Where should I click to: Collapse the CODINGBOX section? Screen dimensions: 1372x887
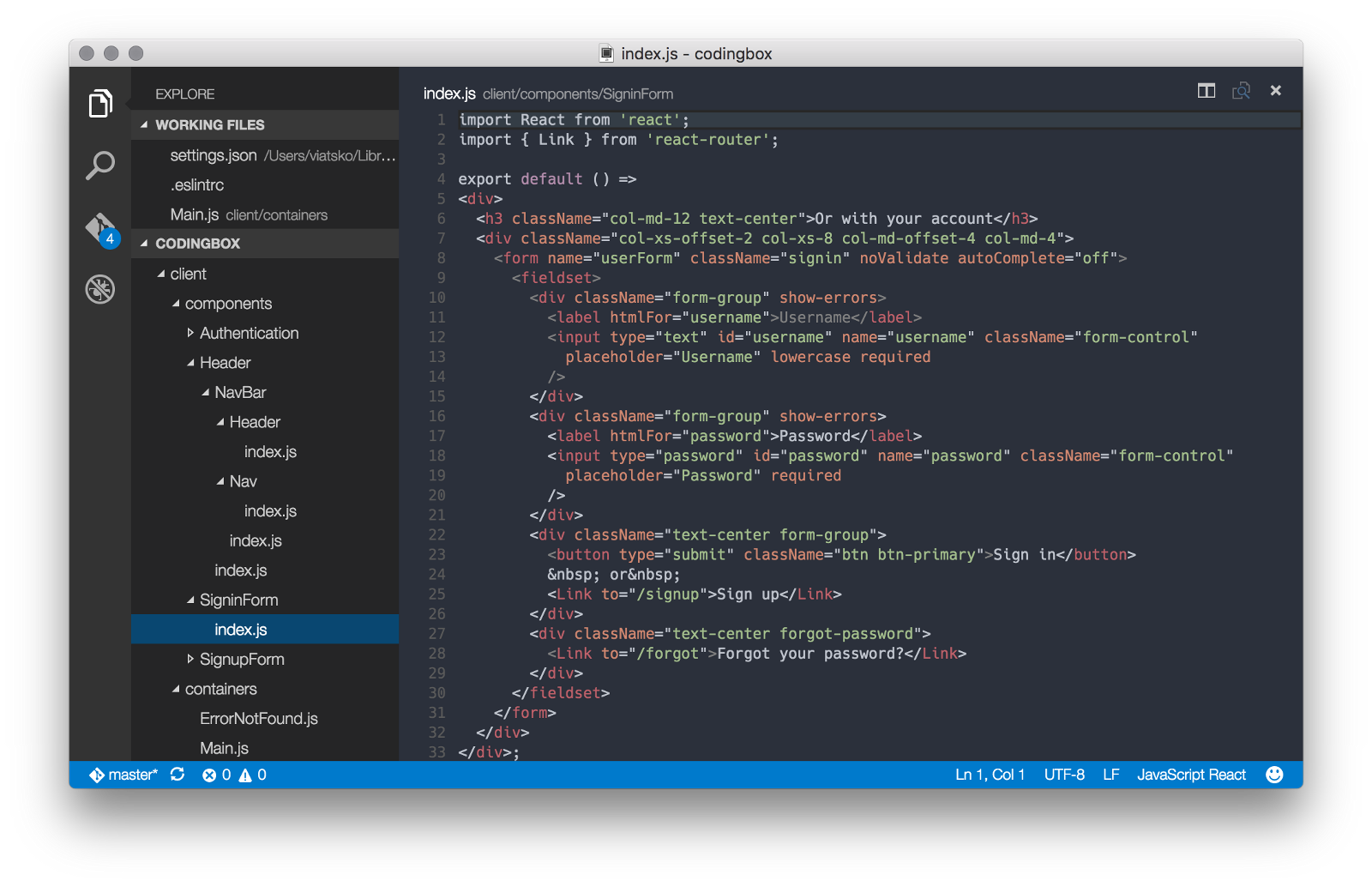coord(144,244)
